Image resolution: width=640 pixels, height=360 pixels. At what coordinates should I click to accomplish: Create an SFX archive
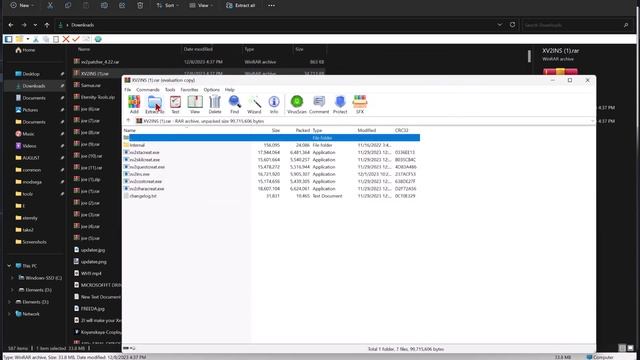(360, 104)
